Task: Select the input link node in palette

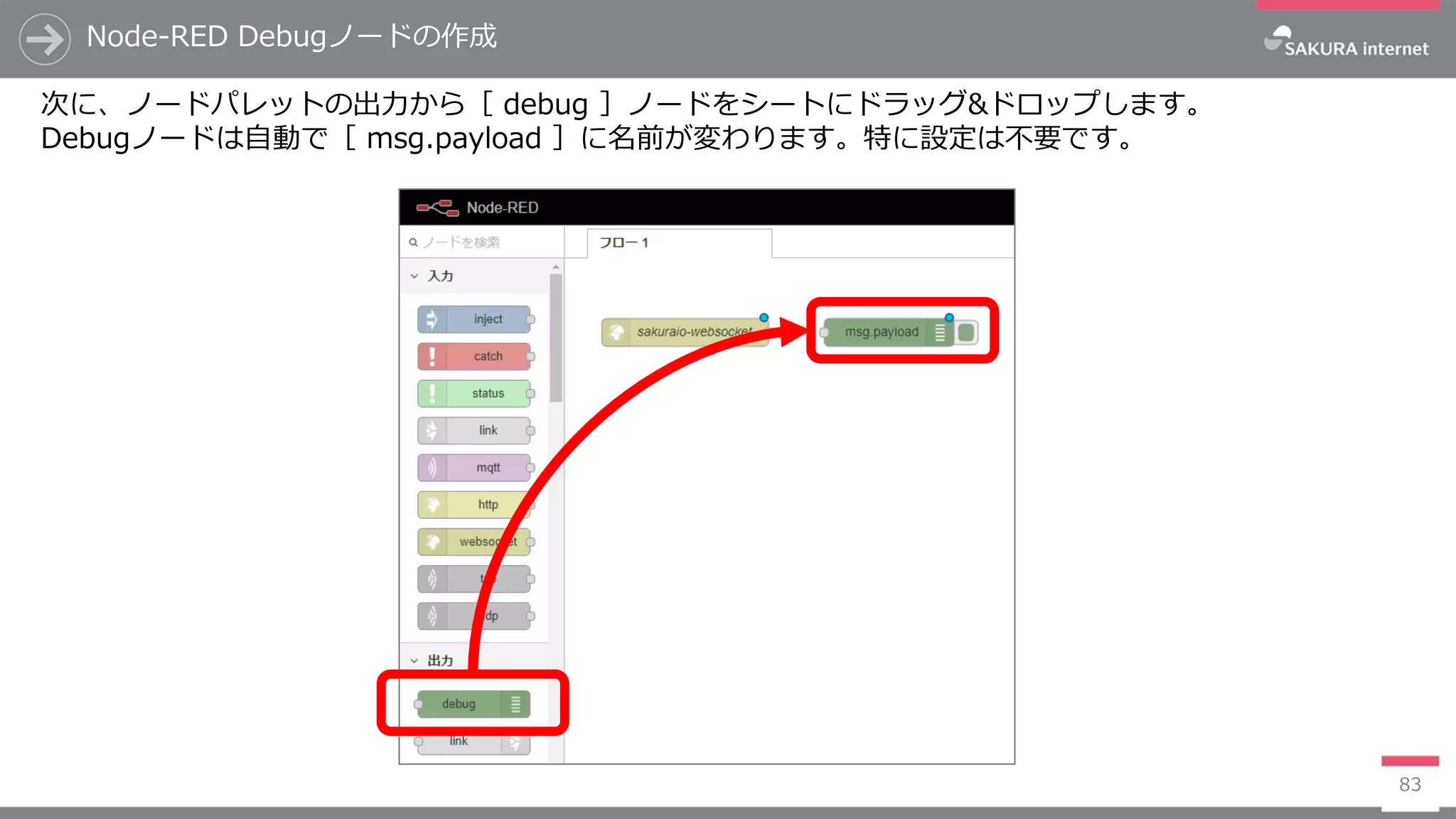Action: (474, 430)
